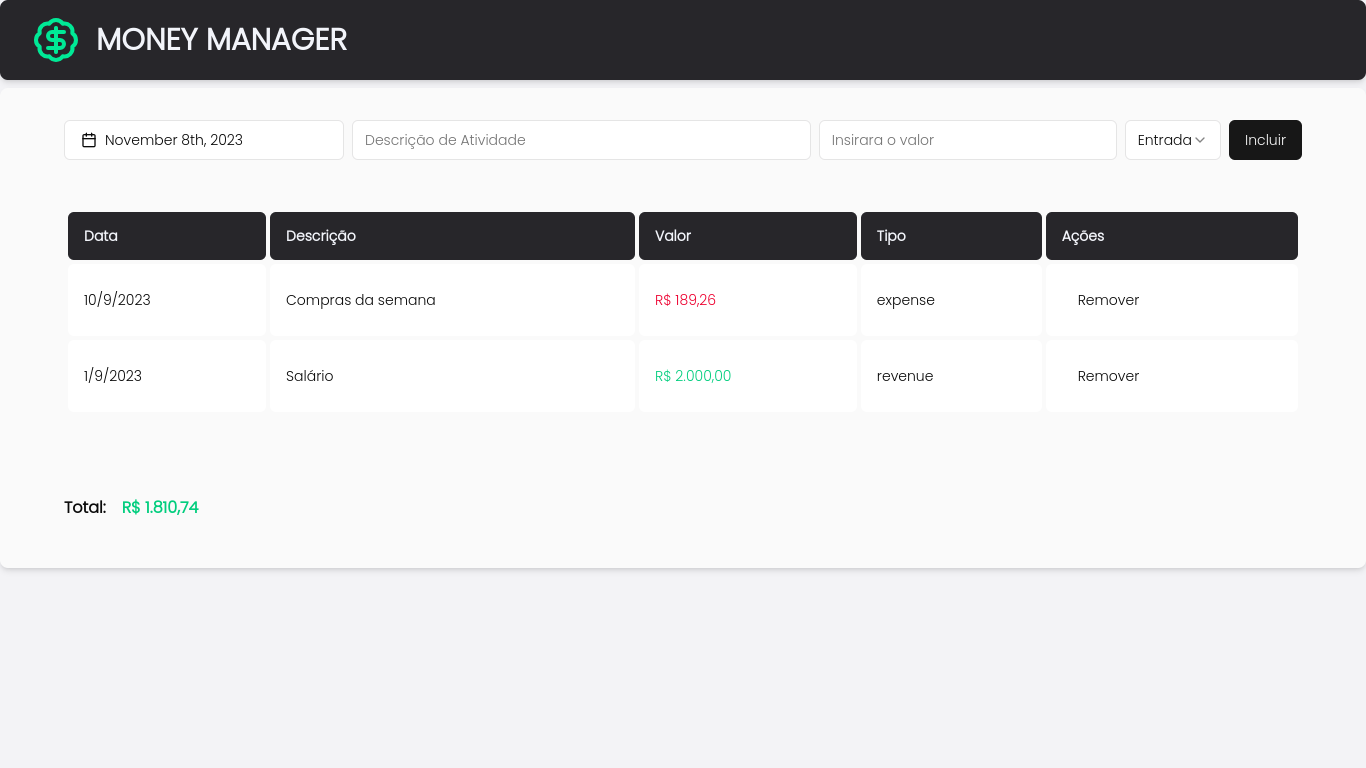
Task: Click the Incluir button
Action: pyautogui.click(x=1265, y=140)
